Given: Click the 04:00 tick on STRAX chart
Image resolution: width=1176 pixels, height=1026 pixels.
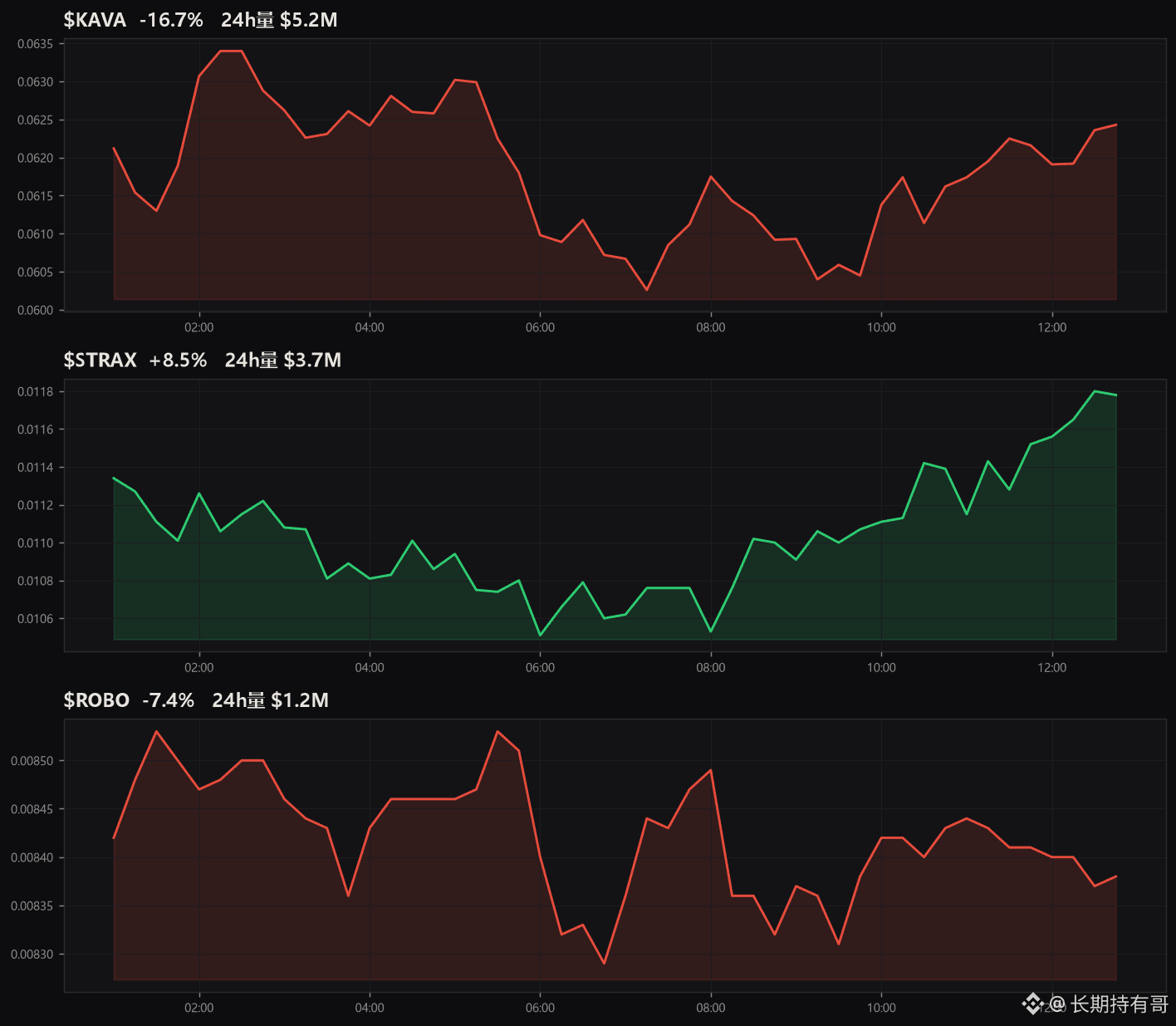Looking at the screenshot, I should pos(370,667).
